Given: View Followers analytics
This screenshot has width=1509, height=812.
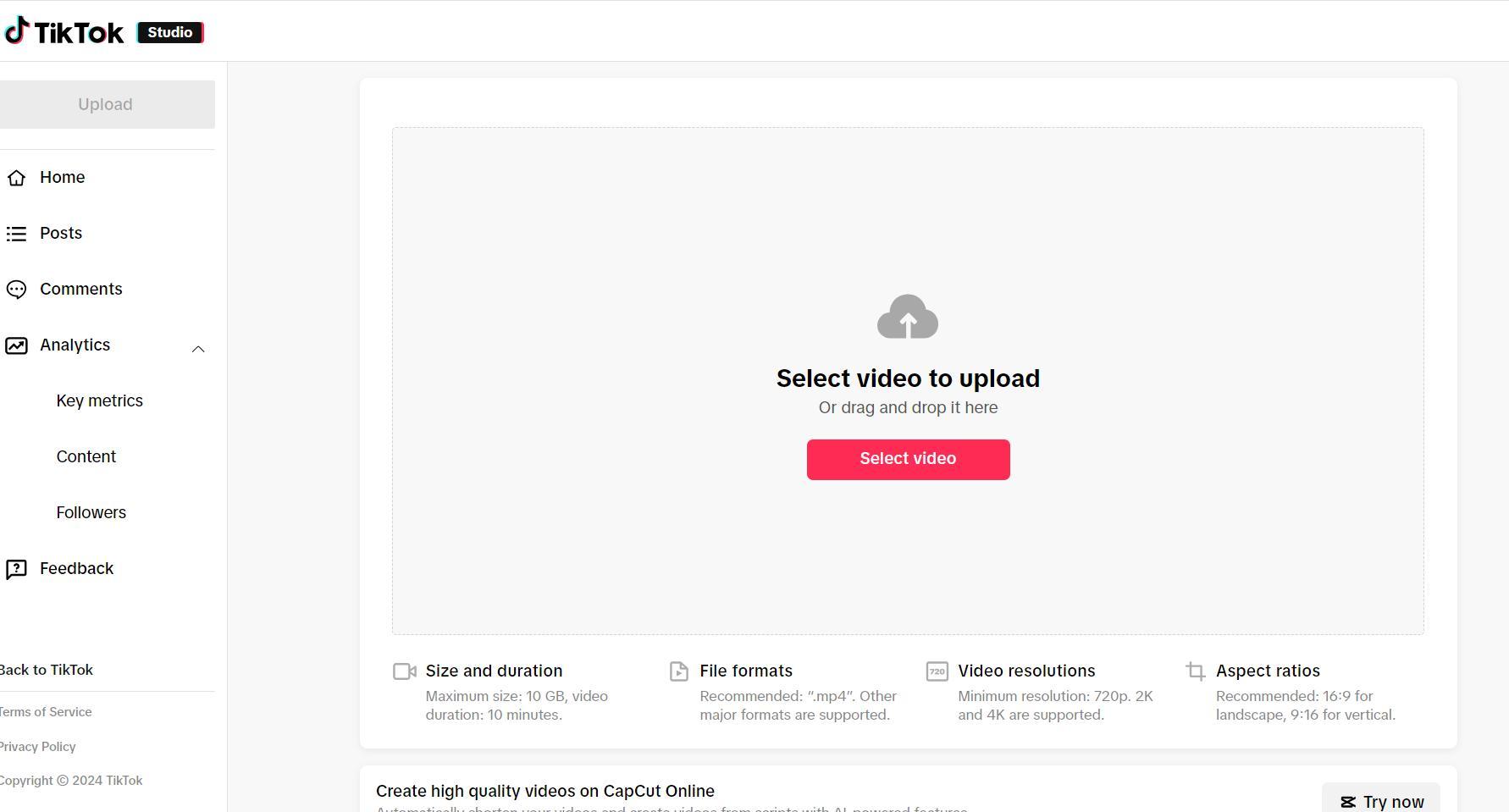Looking at the screenshot, I should (x=91, y=512).
